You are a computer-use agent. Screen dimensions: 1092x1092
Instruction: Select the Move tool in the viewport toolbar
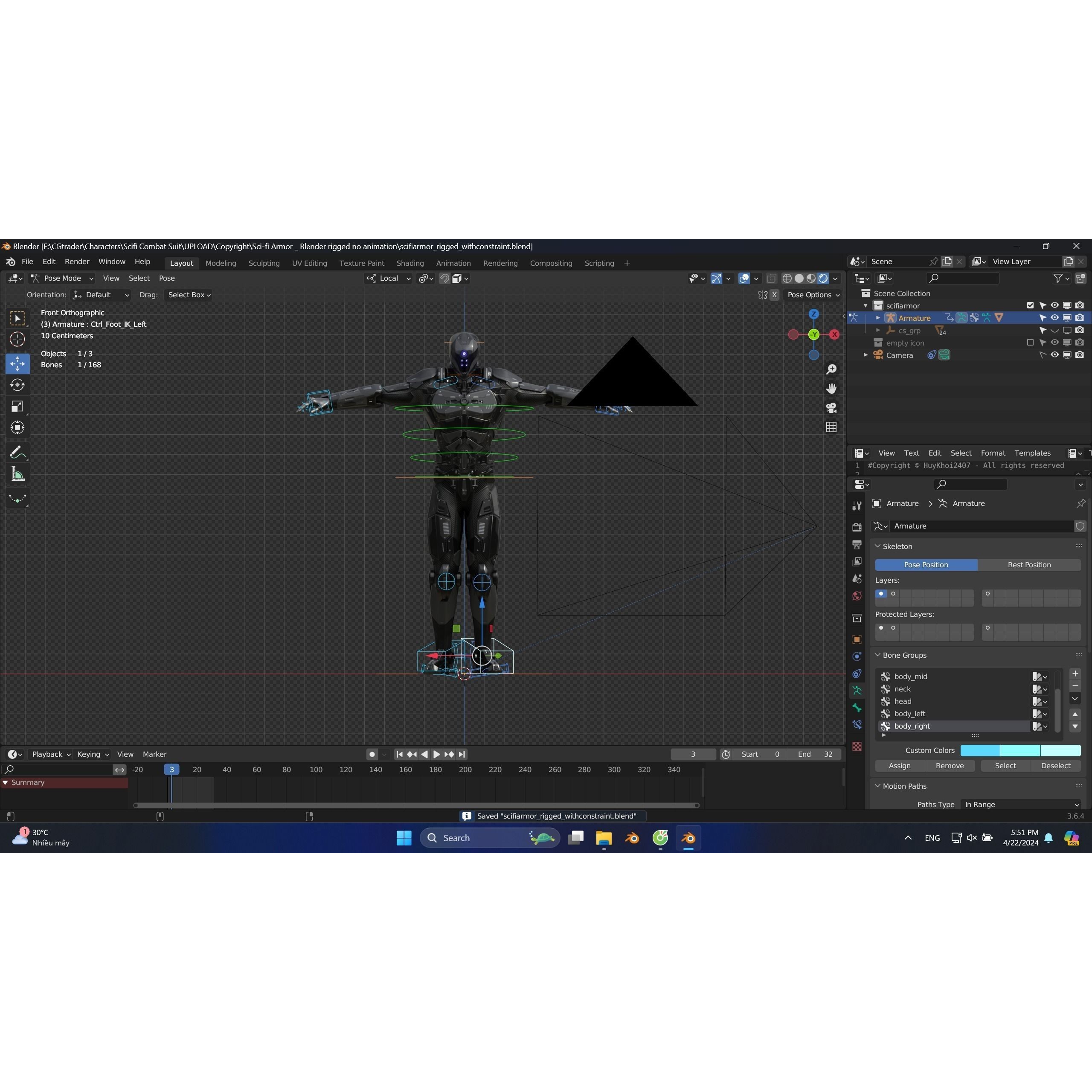click(17, 364)
